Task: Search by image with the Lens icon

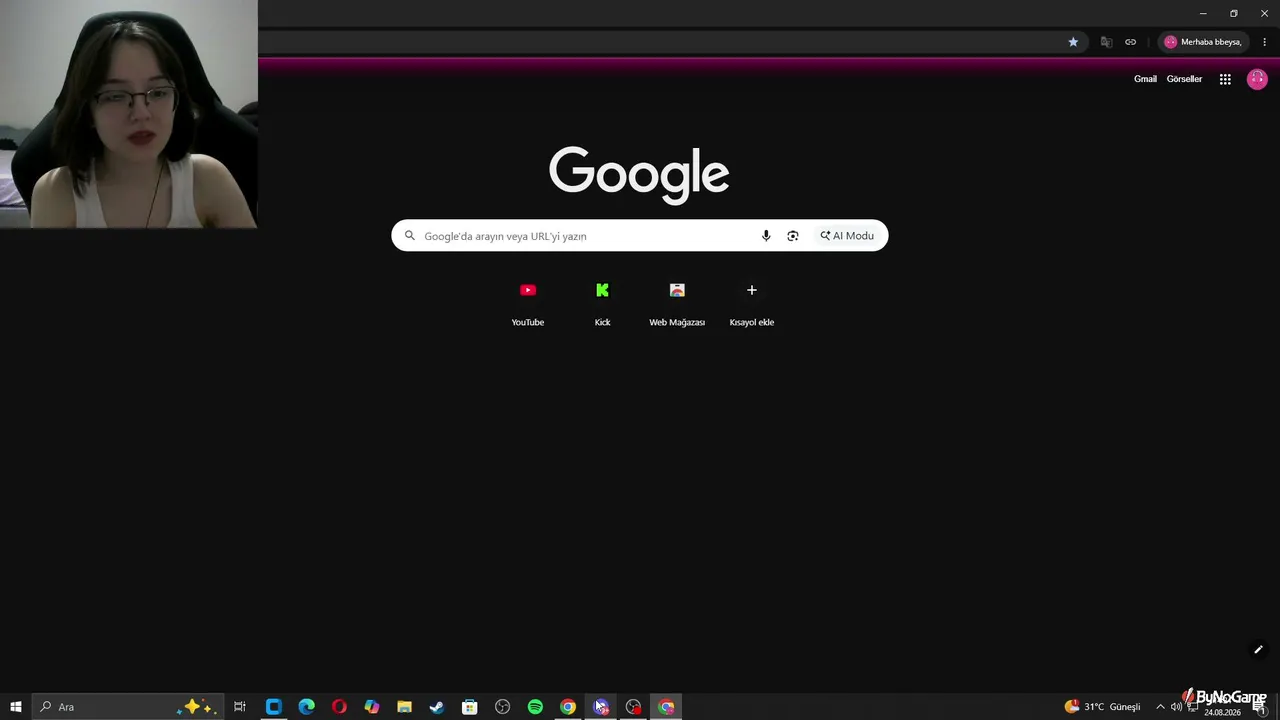Action: (x=793, y=236)
